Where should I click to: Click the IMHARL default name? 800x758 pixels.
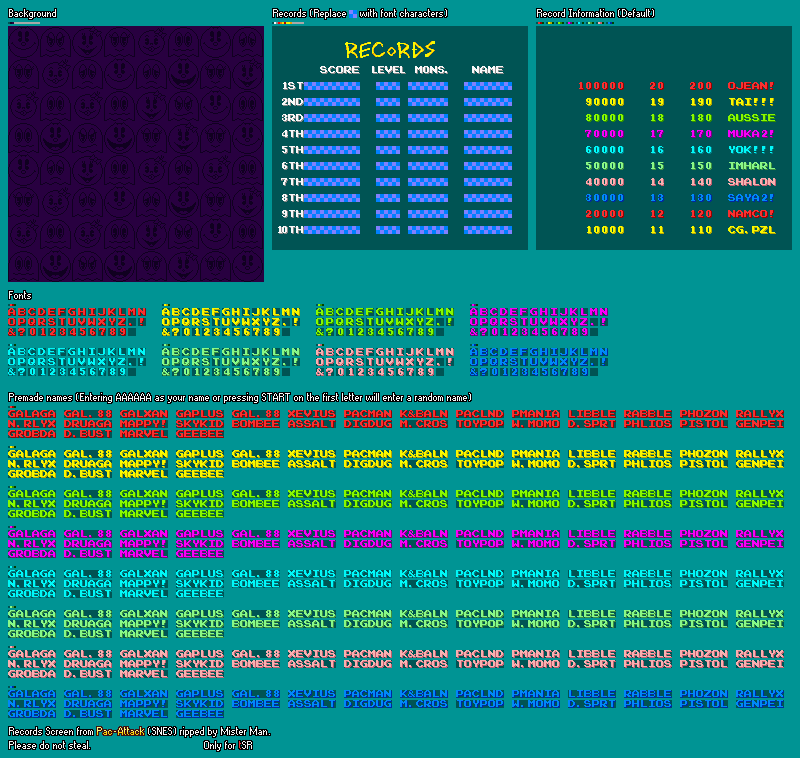751,166
